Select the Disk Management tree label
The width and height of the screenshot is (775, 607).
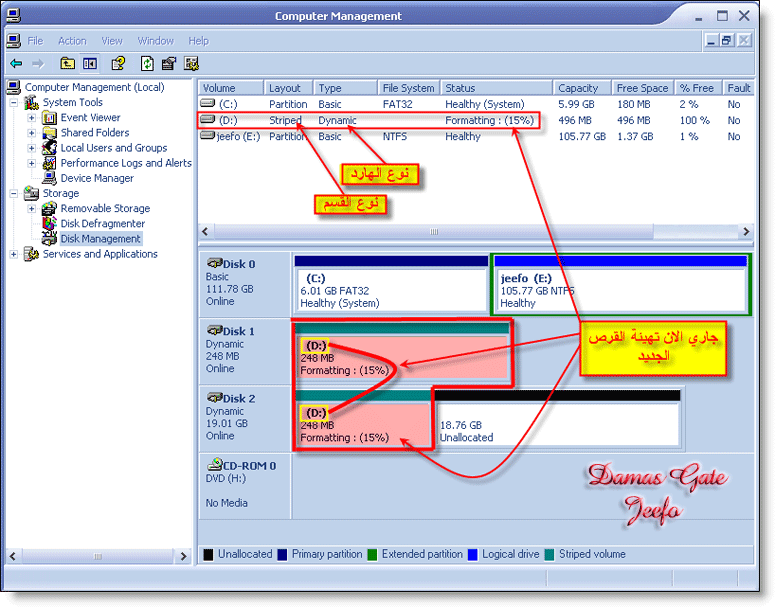coord(100,239)
